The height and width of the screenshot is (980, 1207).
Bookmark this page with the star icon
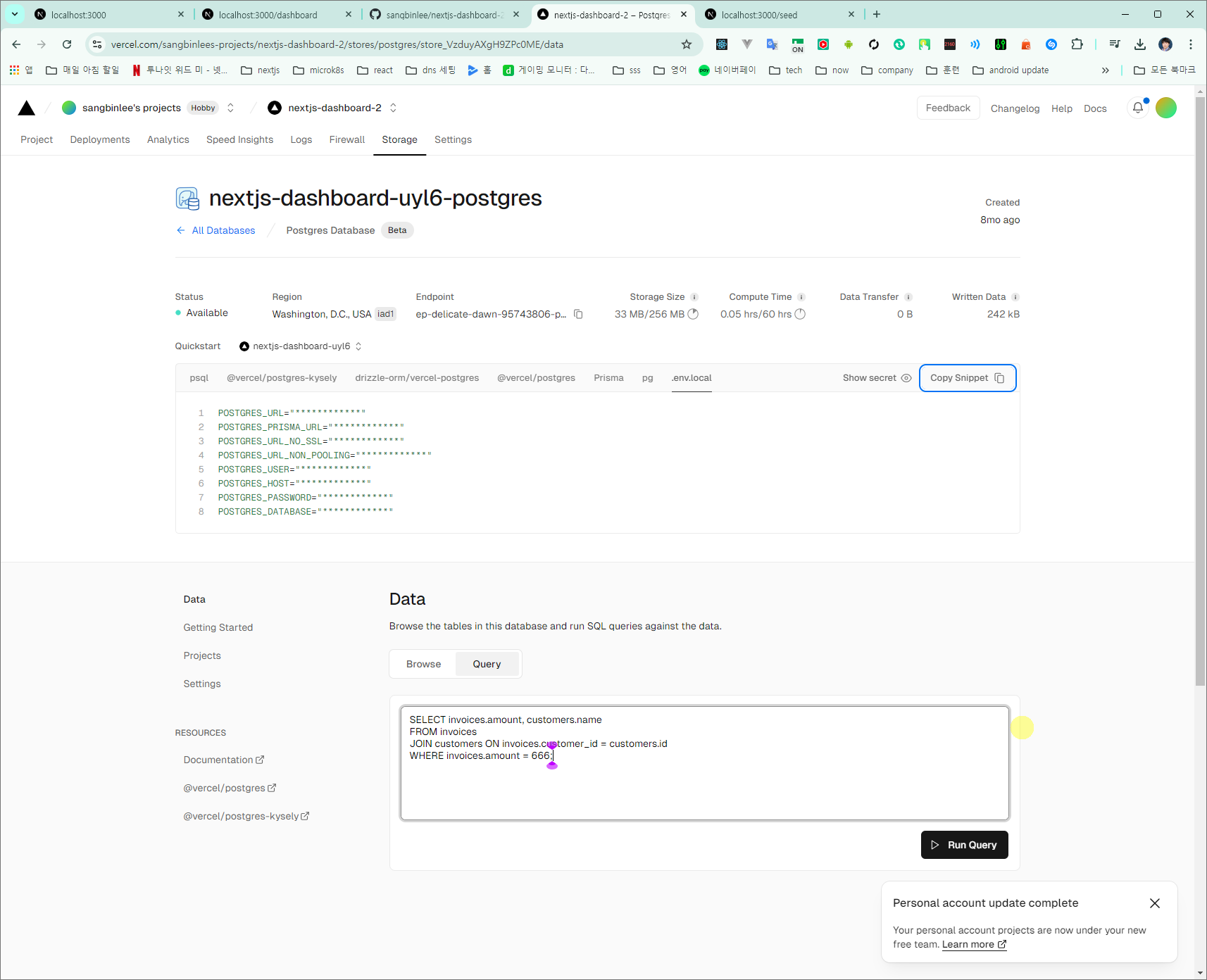(687, 44)
